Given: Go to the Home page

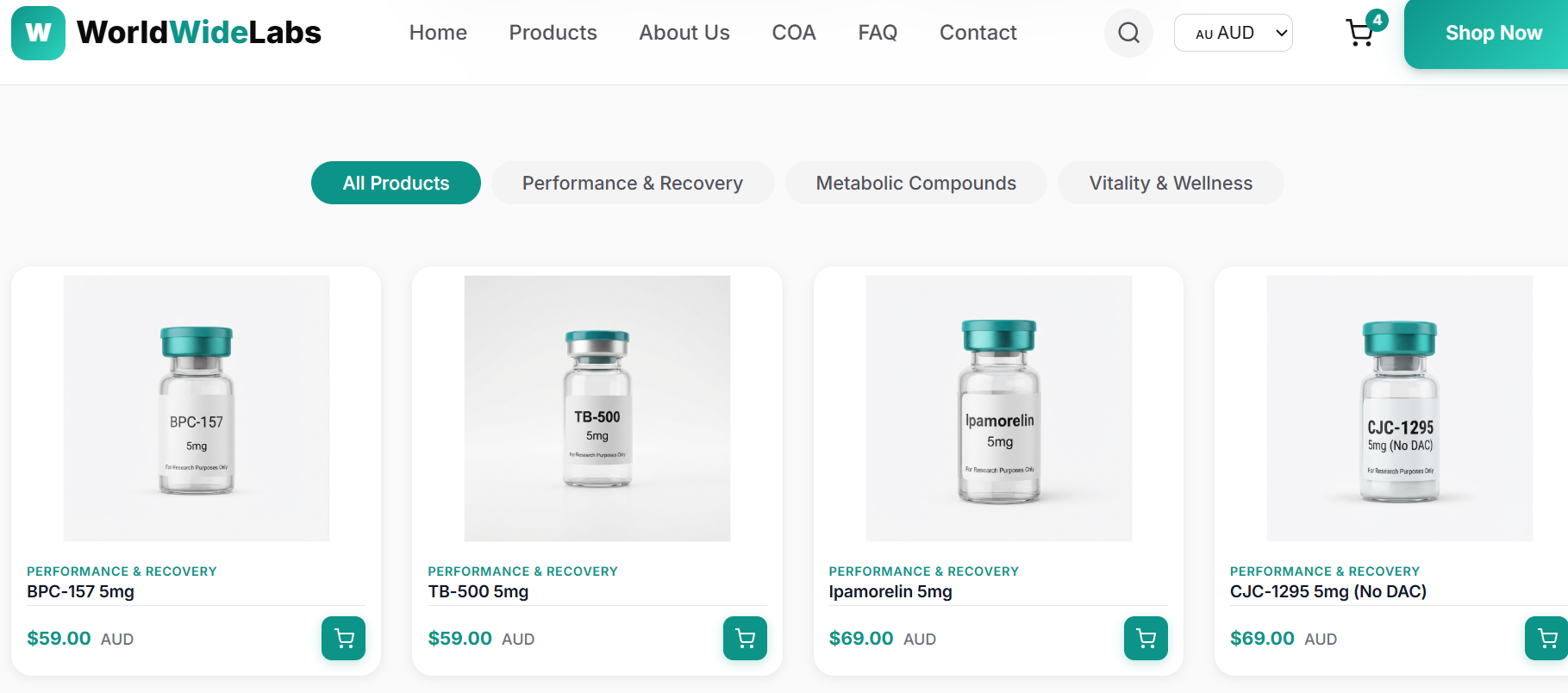Looking at the screenshot, I should (438, 33).
